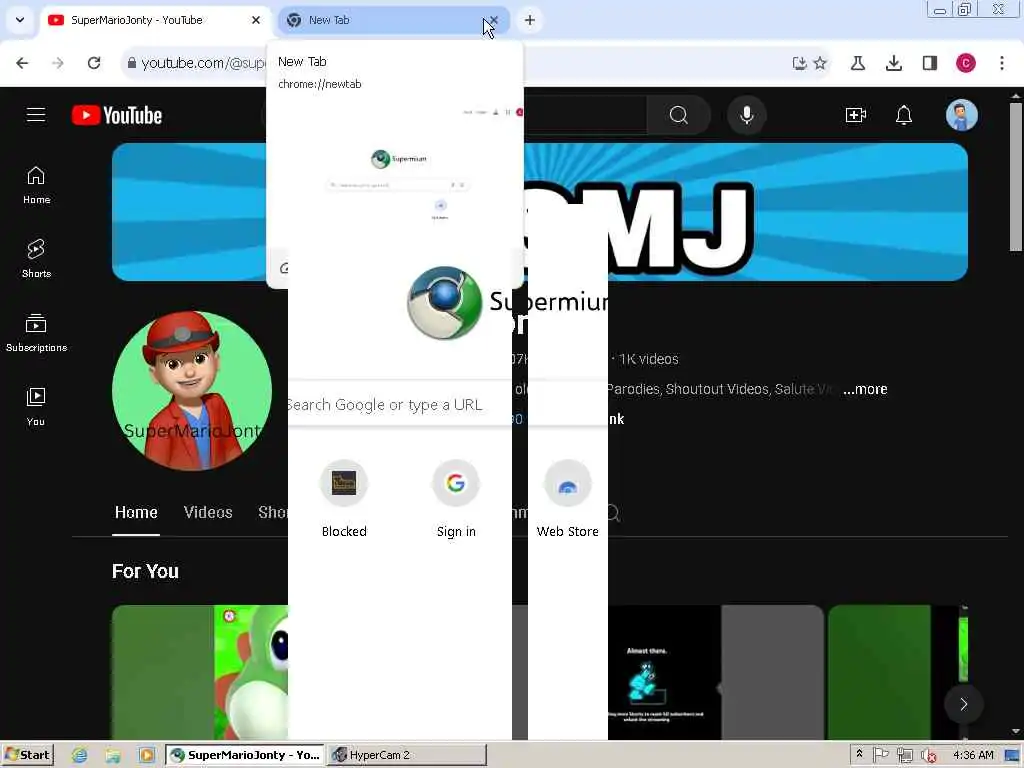Open YouTube notifications bell
The height and width of the screenshot is (768, 1024).
pyautogui.click(x=904, y=115)
